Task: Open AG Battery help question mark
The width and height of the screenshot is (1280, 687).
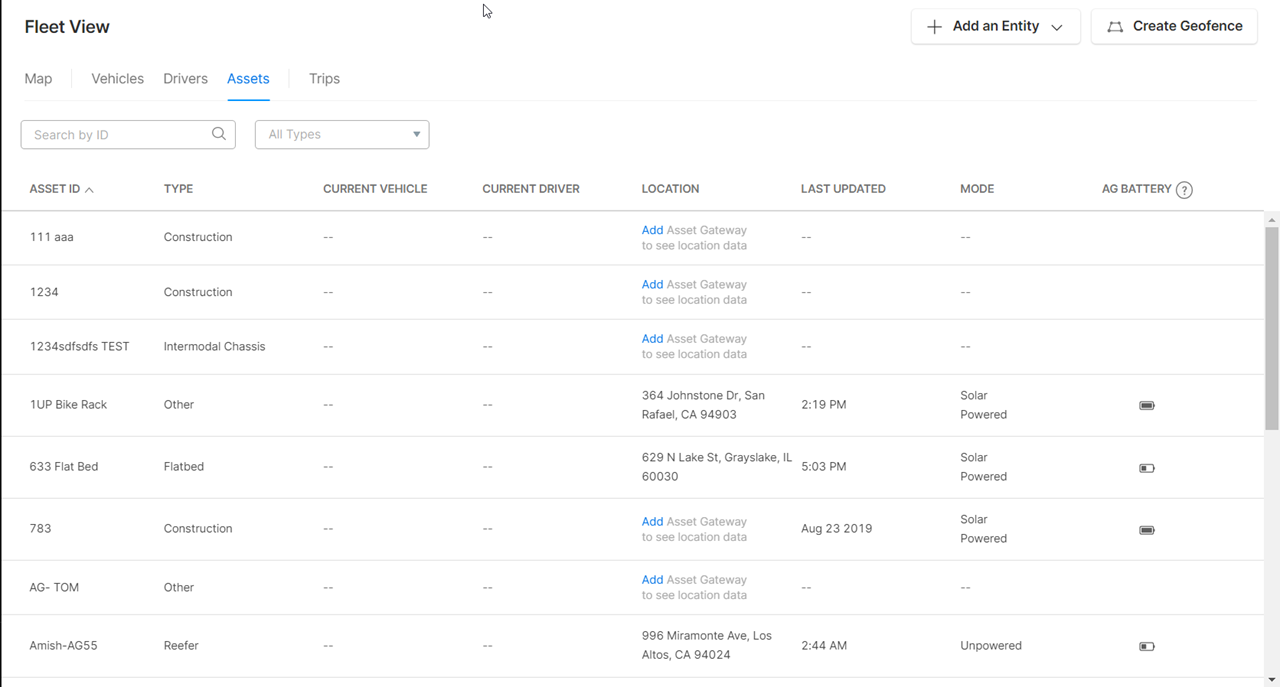Action: click(1184, 190)
